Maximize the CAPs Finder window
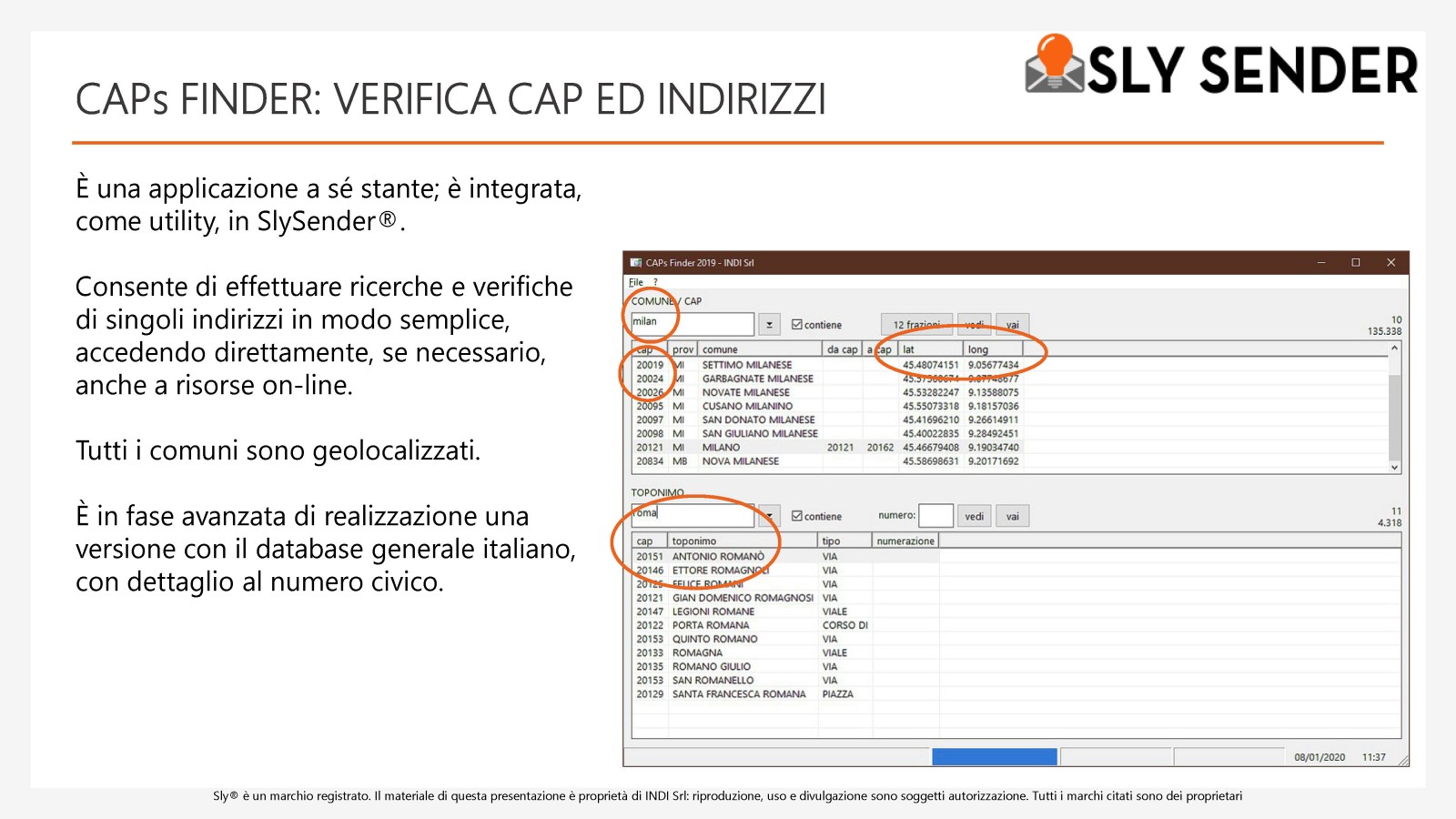This screenshot has width=1456, height=819. click(1355, 263)
